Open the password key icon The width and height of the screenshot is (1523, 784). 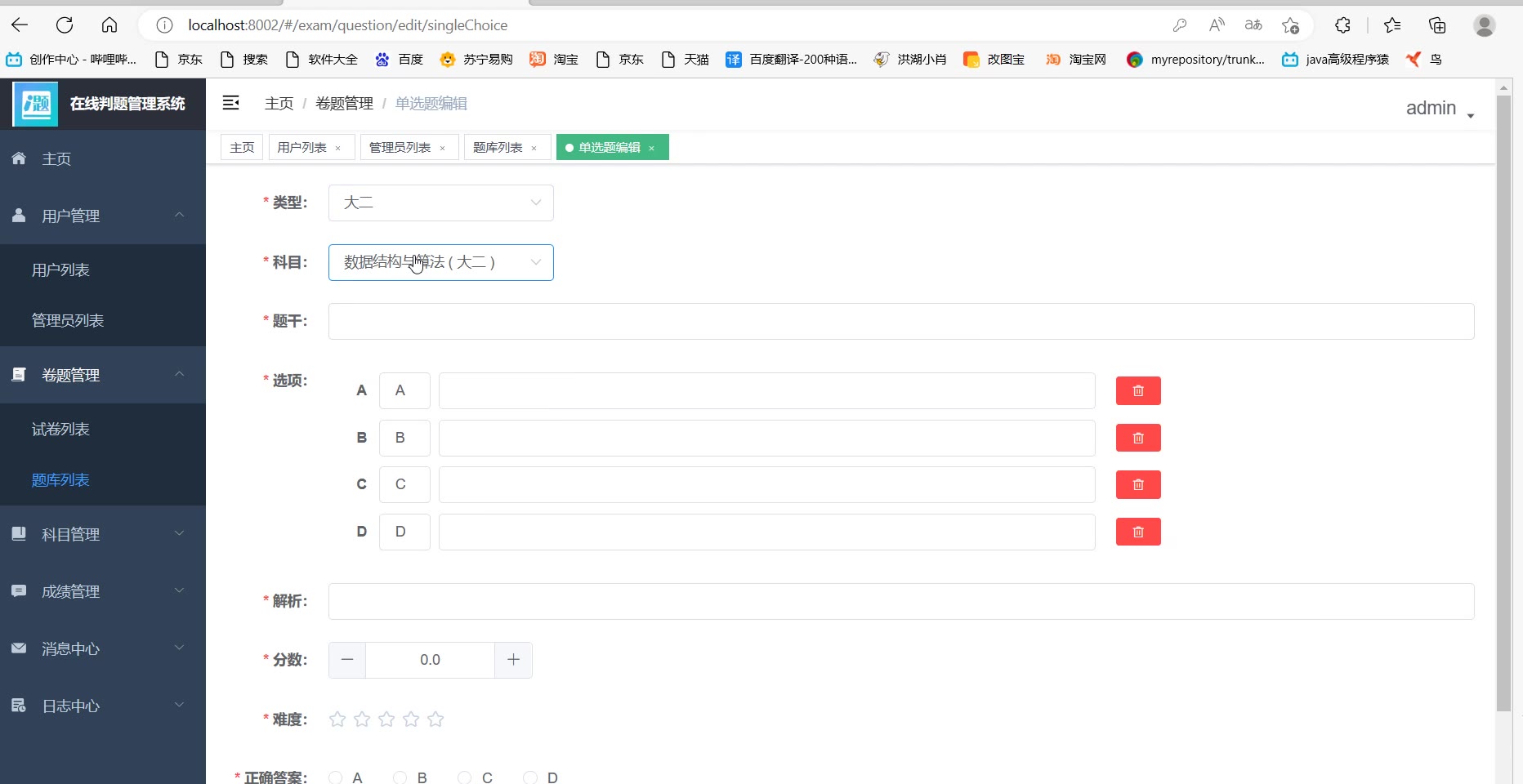tap(1179, 25)
